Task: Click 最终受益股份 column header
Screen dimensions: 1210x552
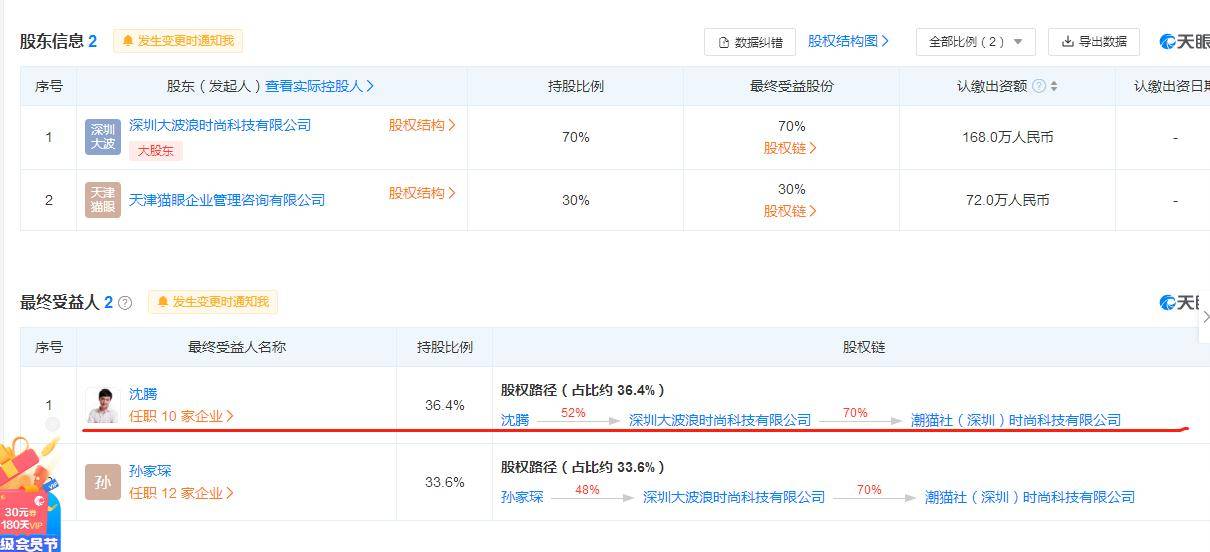Action: [791, 86]
